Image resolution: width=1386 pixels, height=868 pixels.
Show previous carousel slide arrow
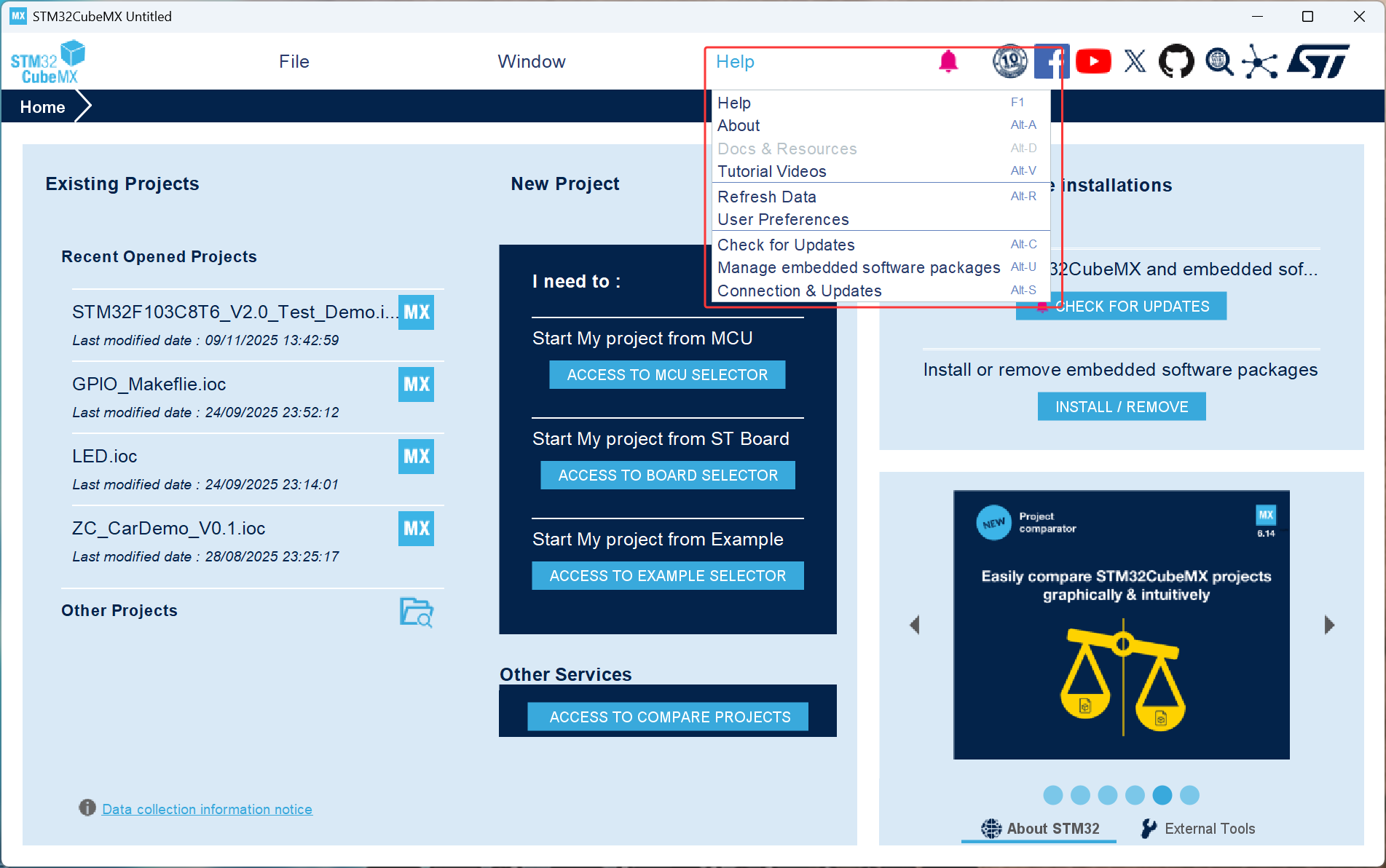click(x=916, y=625)
